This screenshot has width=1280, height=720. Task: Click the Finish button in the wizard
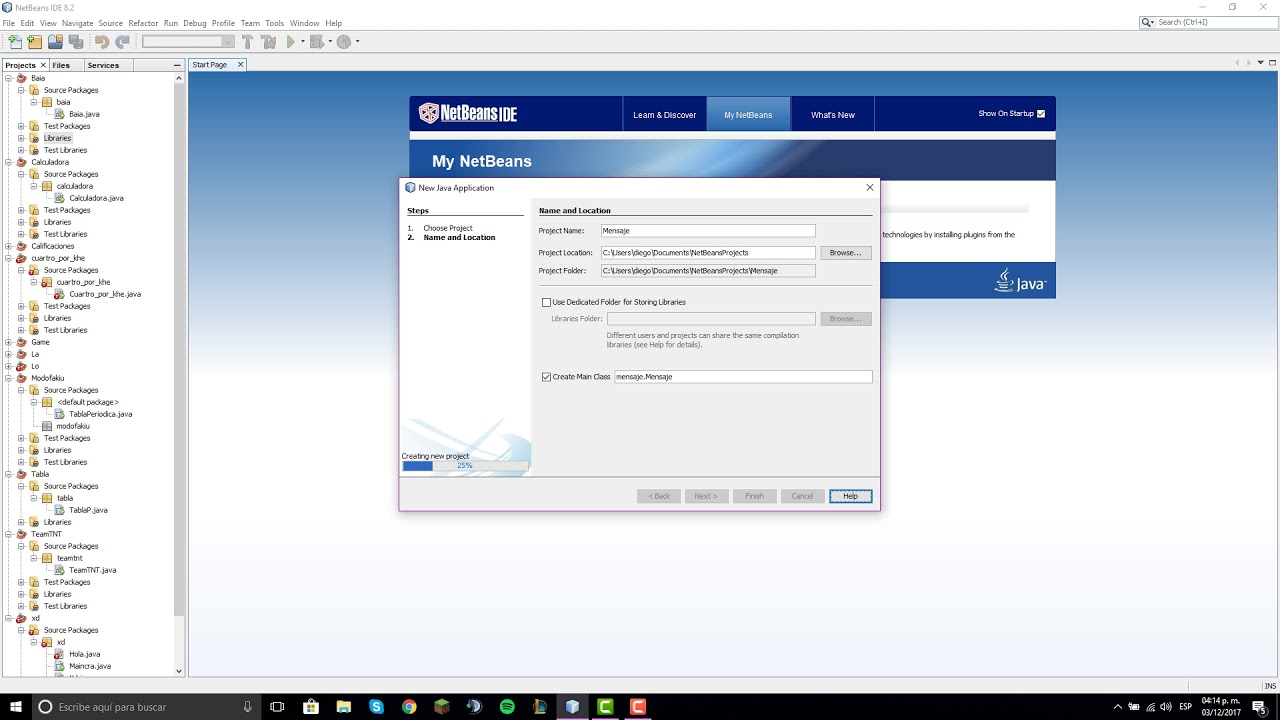(754, 496)
